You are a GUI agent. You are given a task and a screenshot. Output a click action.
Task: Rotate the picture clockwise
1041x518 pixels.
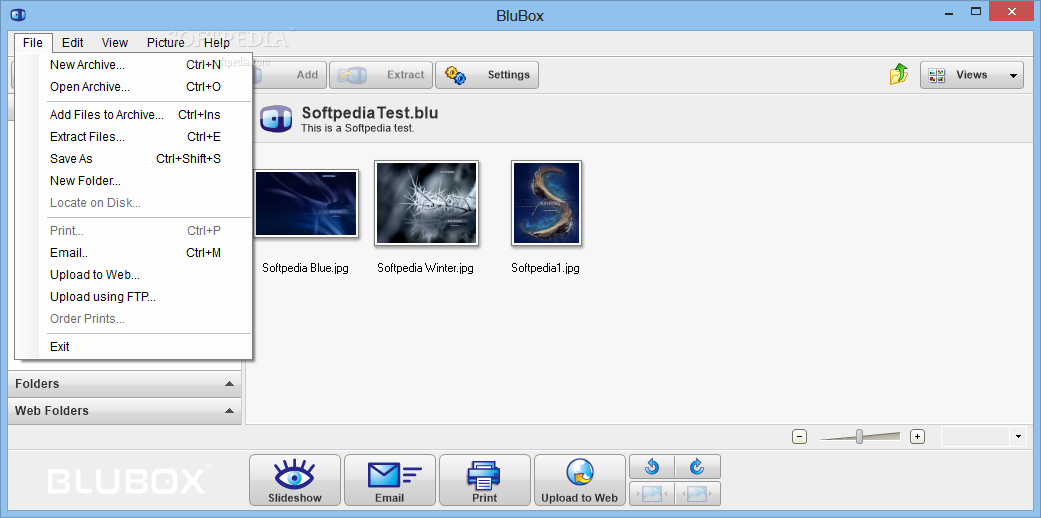point(697,467)
